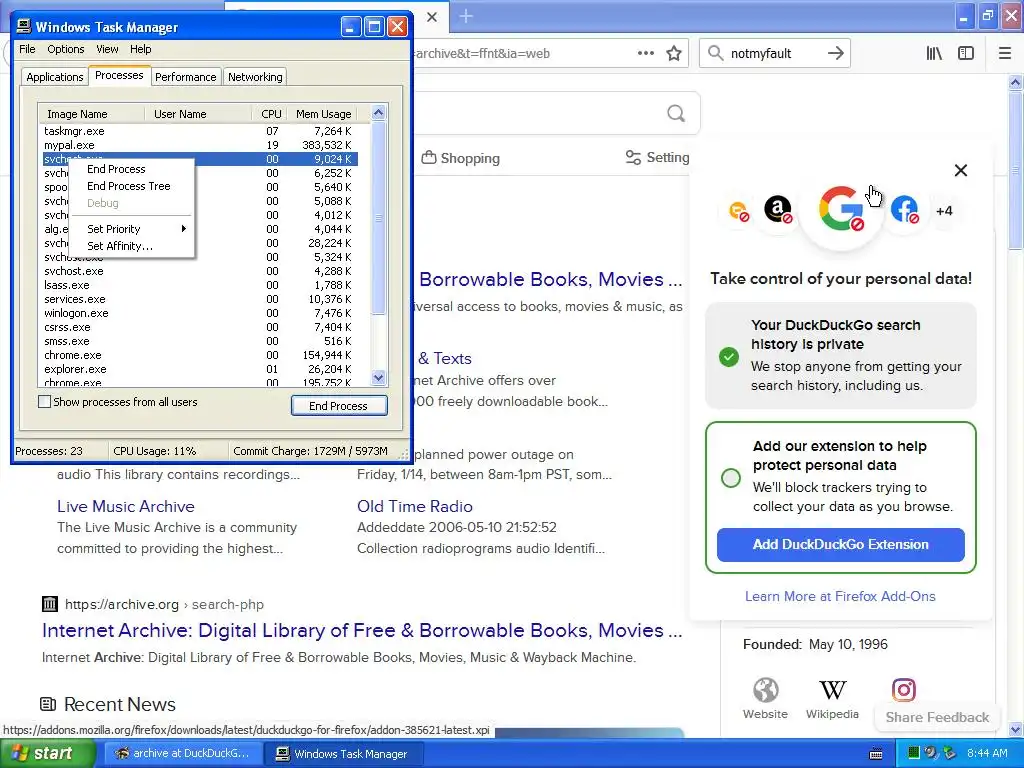Click the Google tracker icon in popup
The height and width of the screenshot is (768, 1024).
click(841, 210)
